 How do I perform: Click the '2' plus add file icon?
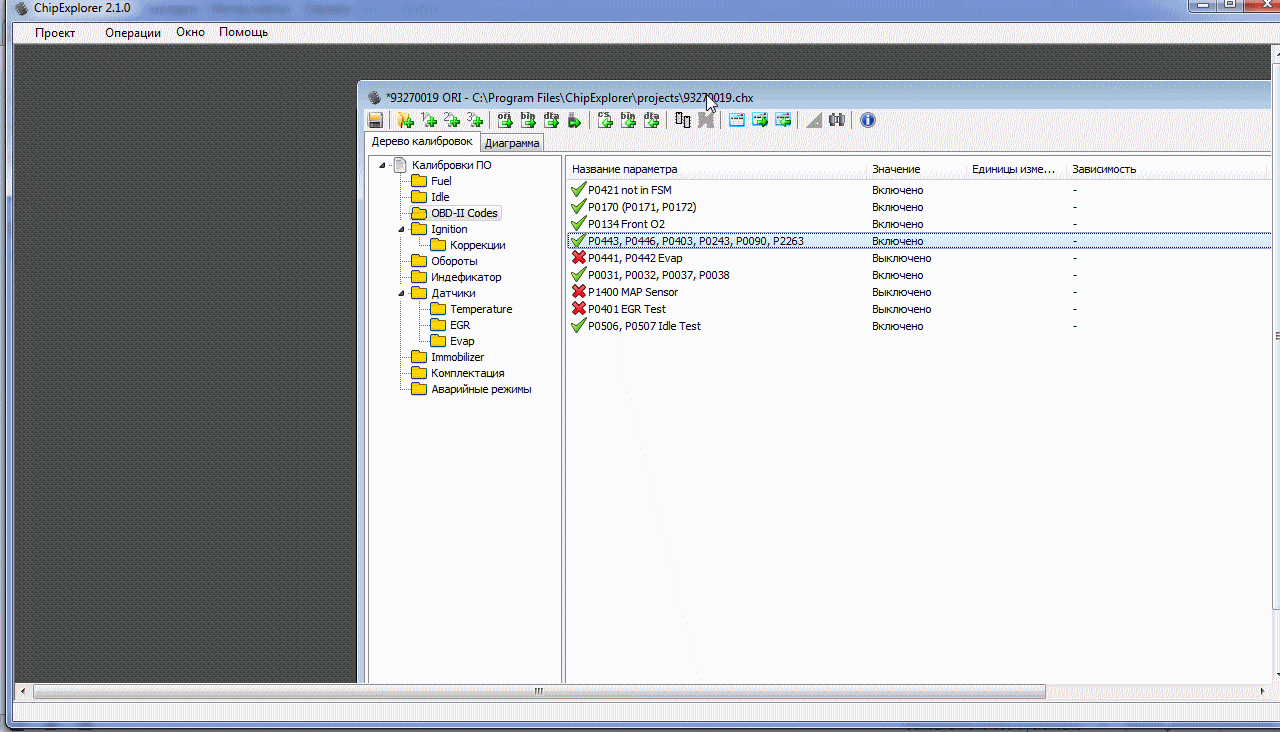click(x=452, y=120)
